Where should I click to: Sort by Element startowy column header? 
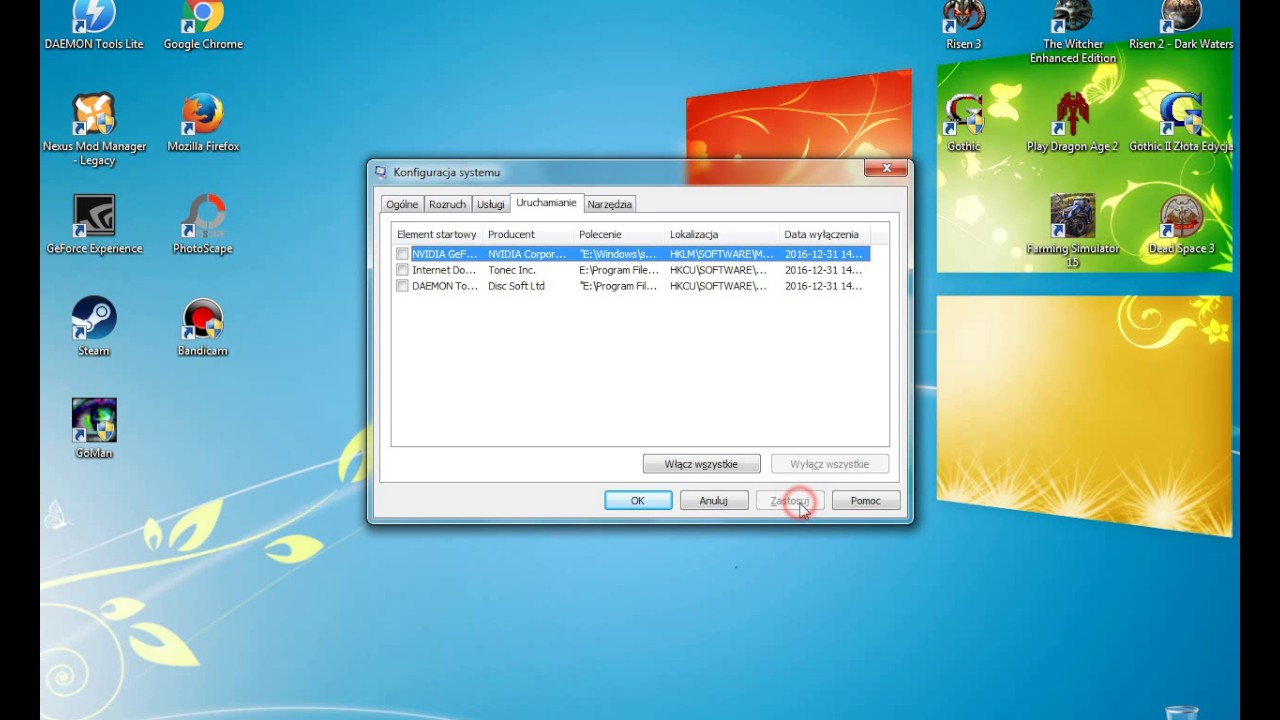pos(437,234)
